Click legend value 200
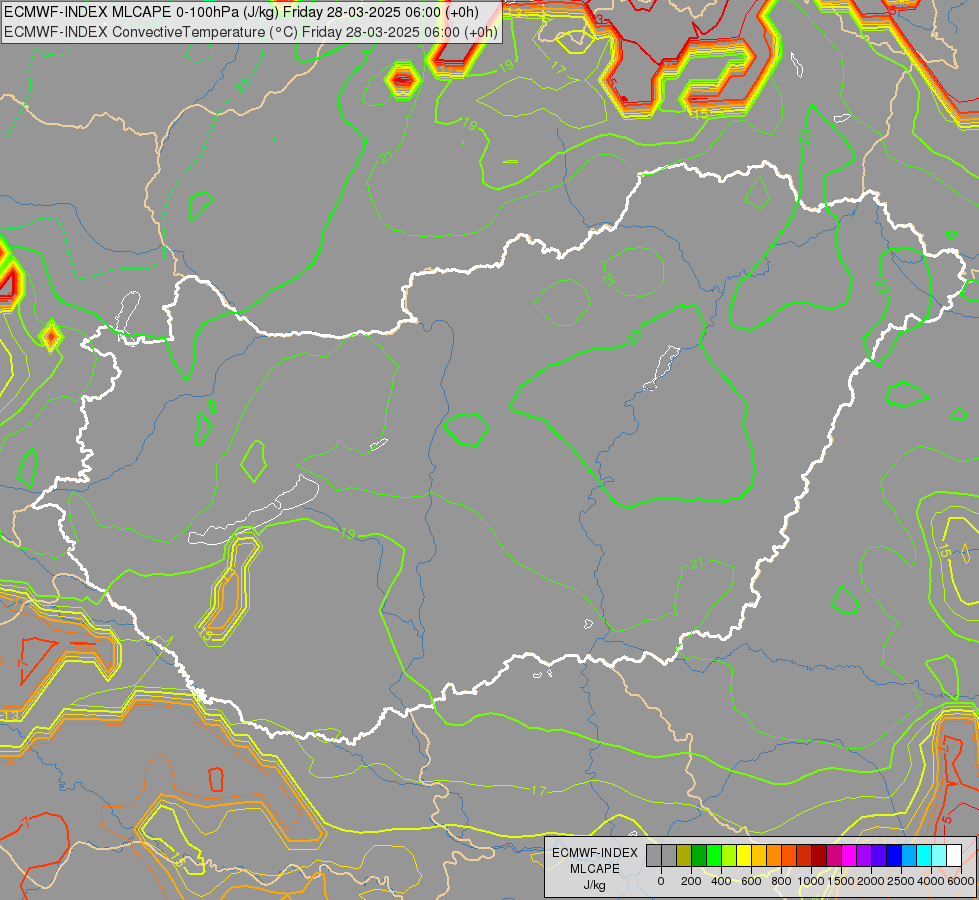This screenshot has width=979, height=900. coord(691,881)
